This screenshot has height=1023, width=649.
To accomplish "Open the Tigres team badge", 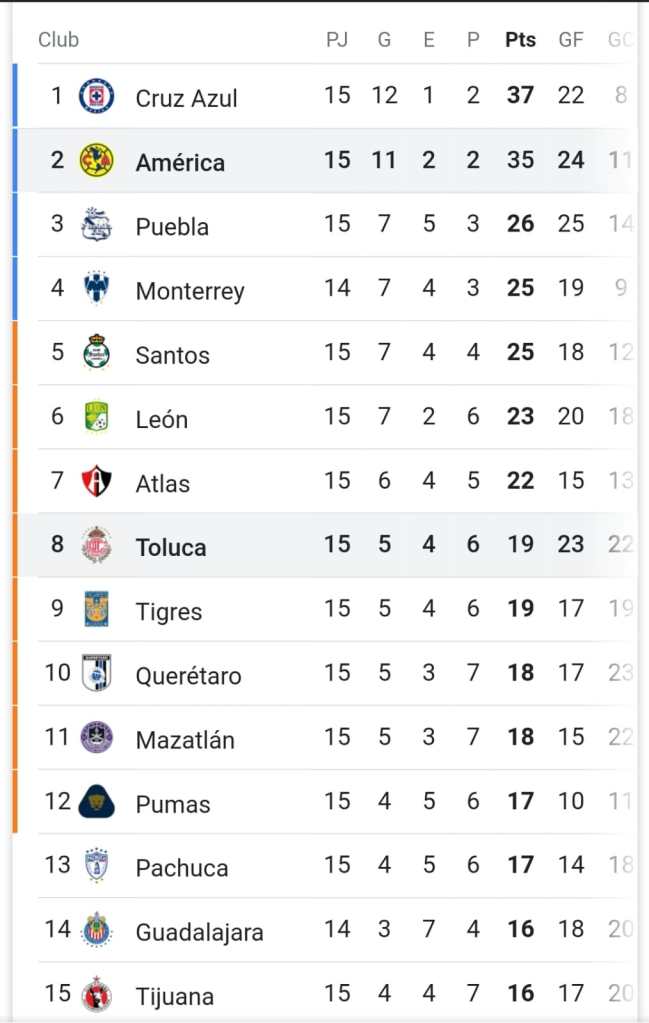I will click(97, 609).
